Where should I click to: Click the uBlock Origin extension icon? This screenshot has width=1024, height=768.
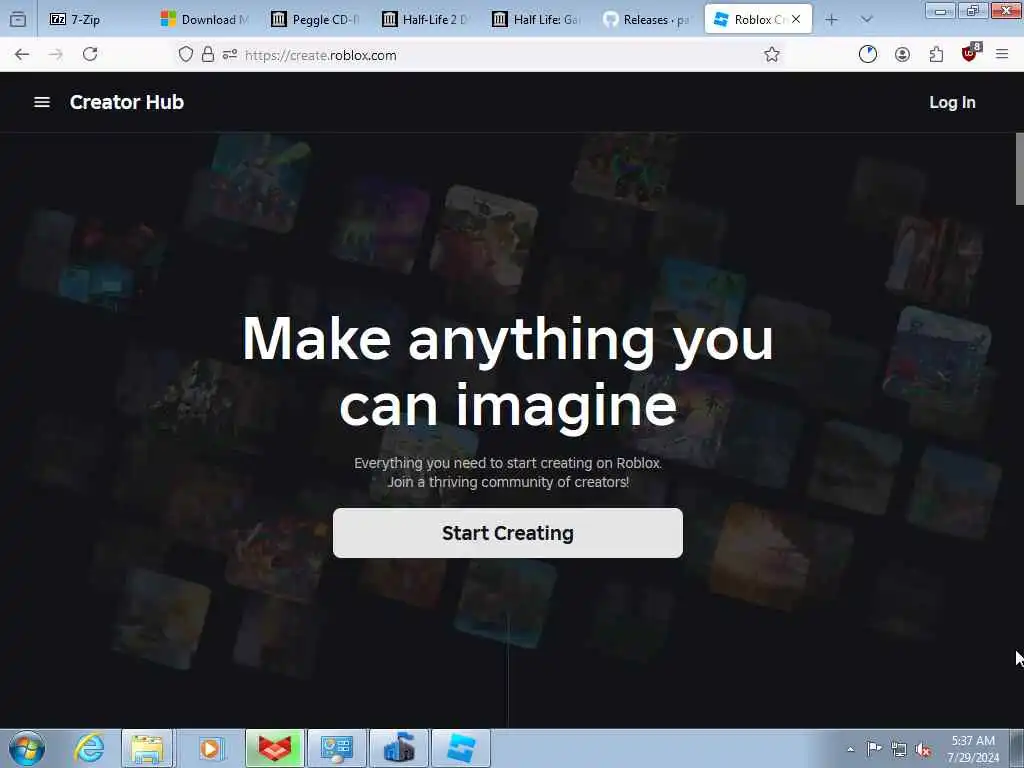(x=970, y=54)
